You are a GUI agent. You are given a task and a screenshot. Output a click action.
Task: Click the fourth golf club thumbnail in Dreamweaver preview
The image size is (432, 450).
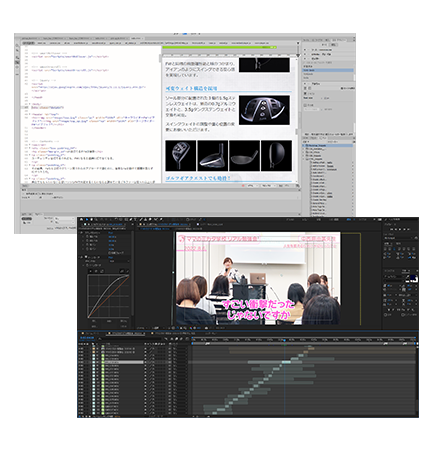tap(276, 156)
